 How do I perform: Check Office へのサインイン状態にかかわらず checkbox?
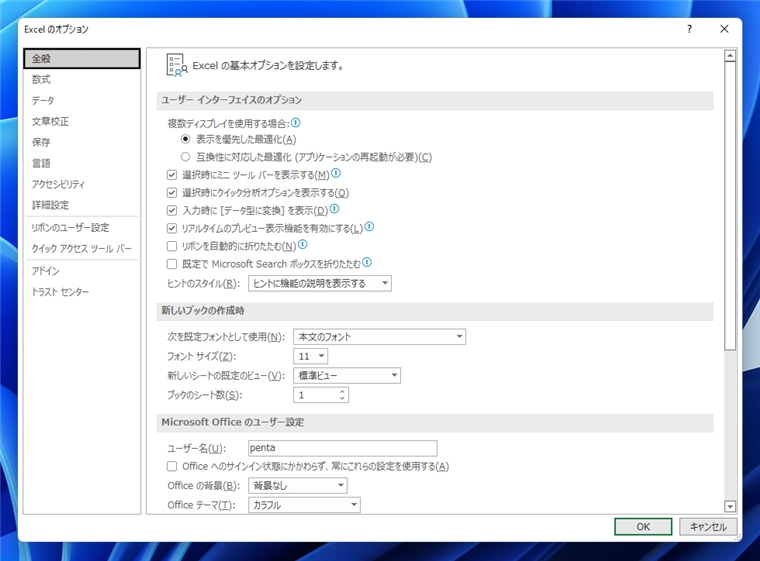point(172,466)
